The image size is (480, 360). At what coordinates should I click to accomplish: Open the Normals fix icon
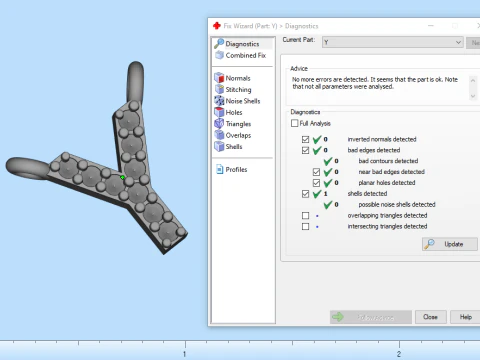[x=219, y=78]
